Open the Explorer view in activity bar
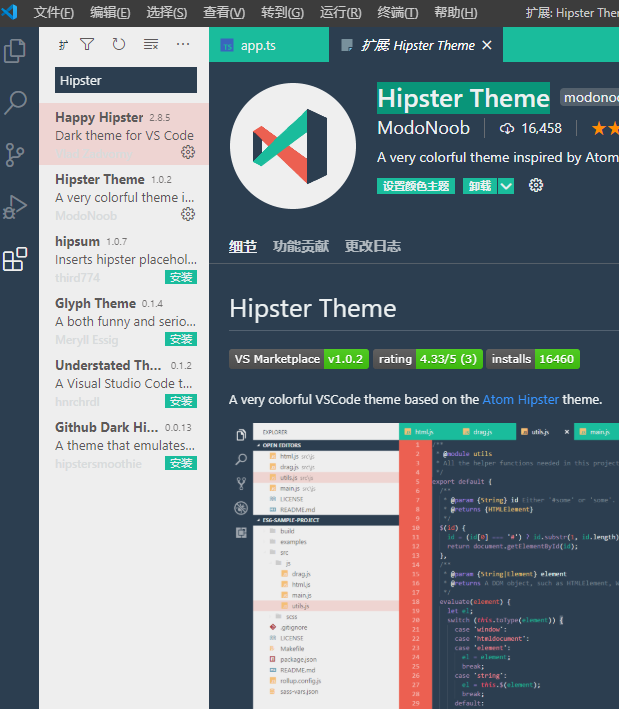Screen dimensions: 619x709 click(15, 51)
